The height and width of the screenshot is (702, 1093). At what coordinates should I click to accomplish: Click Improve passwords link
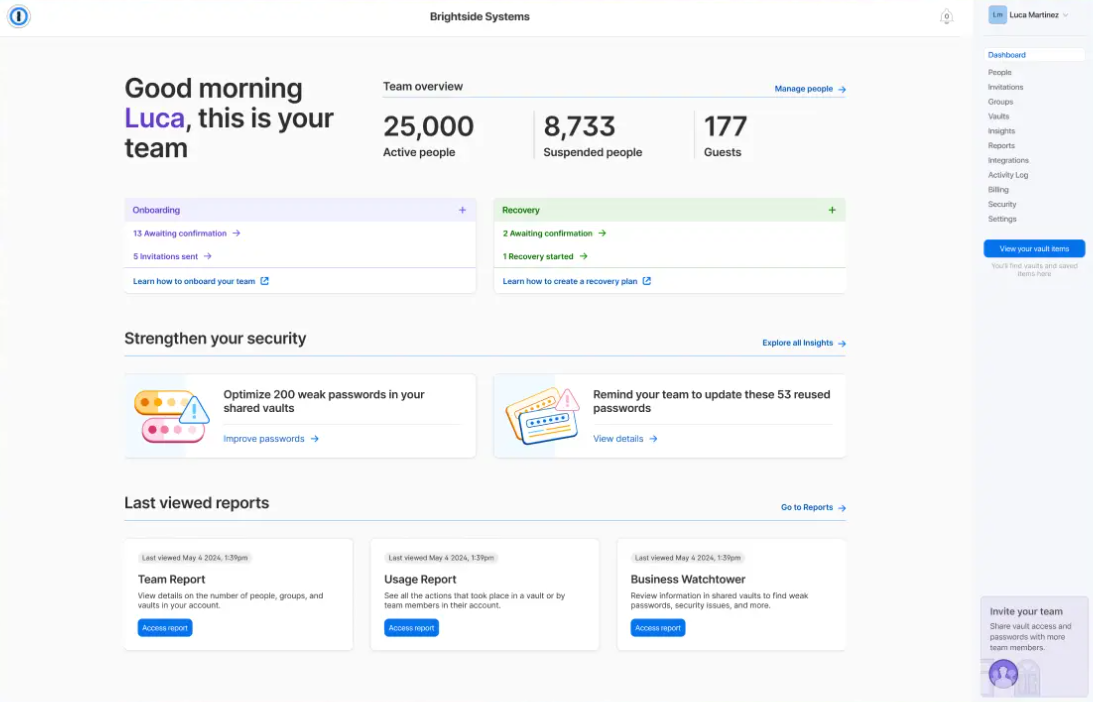pos(264,438)
